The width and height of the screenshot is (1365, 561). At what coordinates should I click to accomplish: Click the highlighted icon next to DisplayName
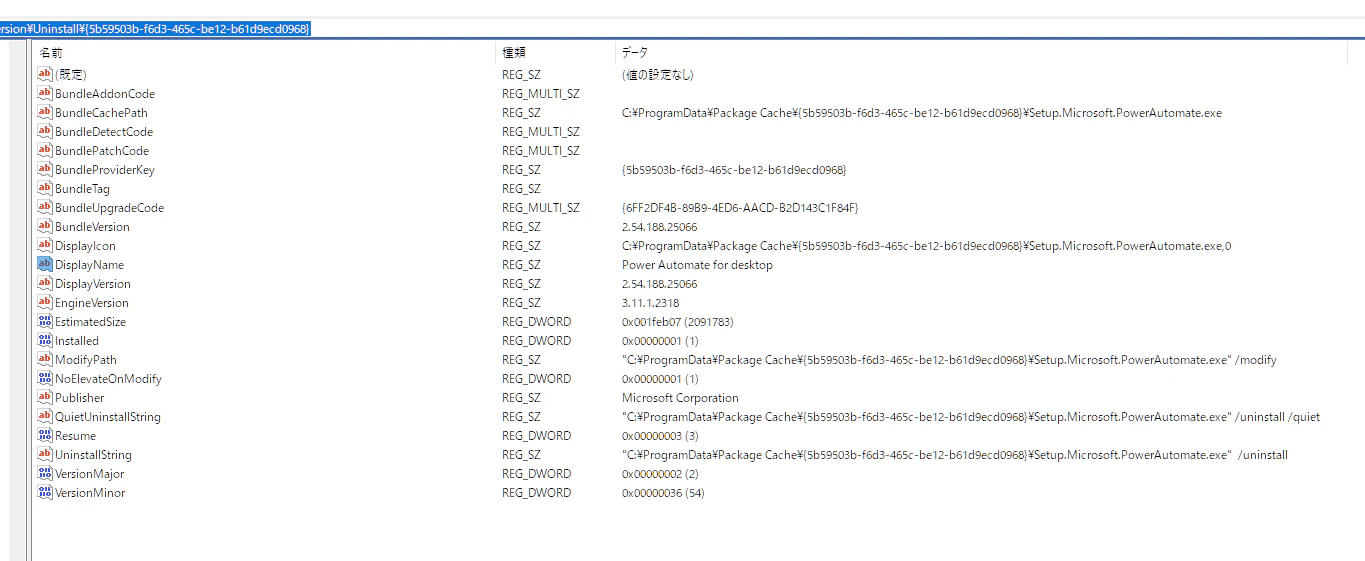pos(44,264)
